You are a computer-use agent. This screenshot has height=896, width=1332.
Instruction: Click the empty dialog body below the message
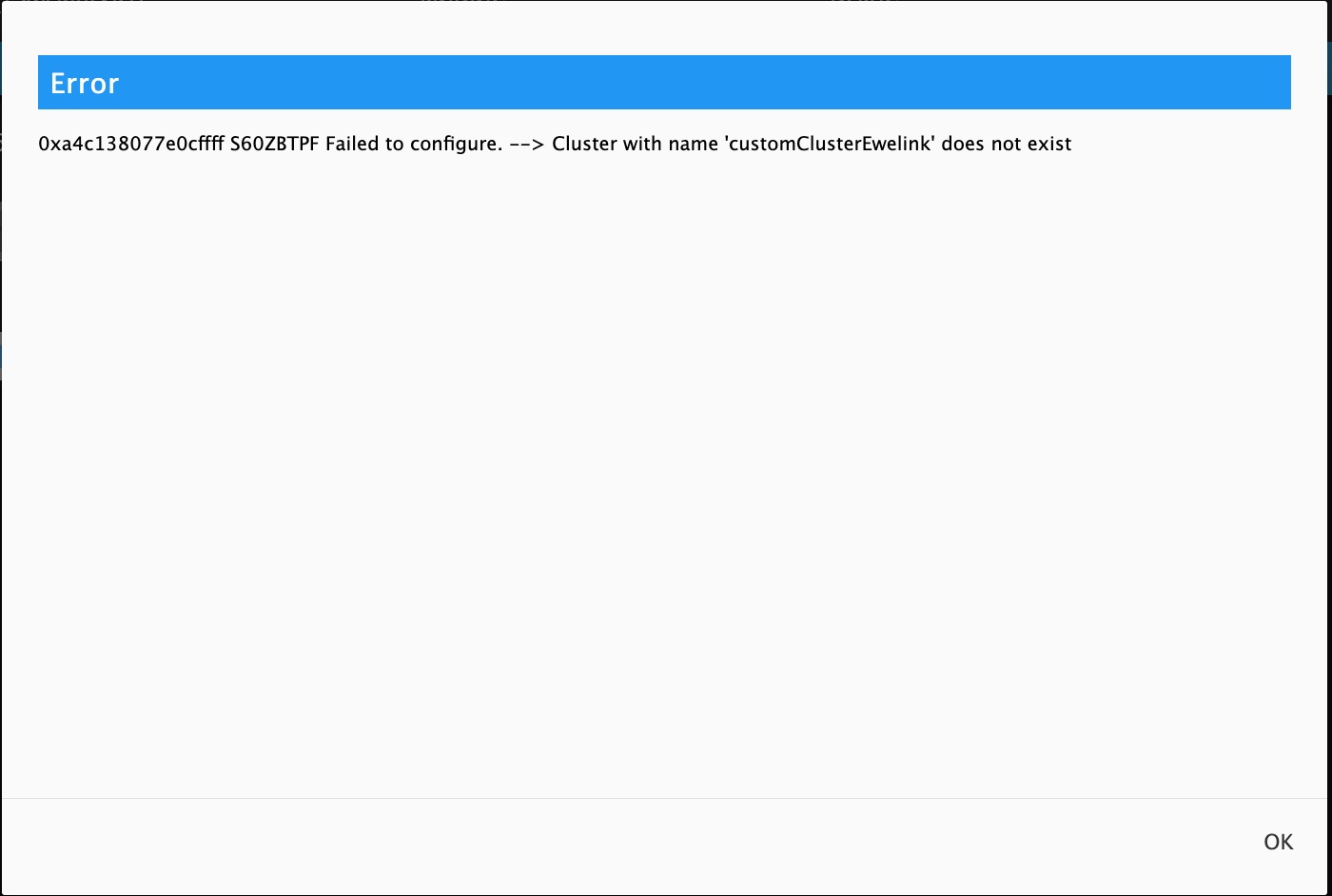666,476
